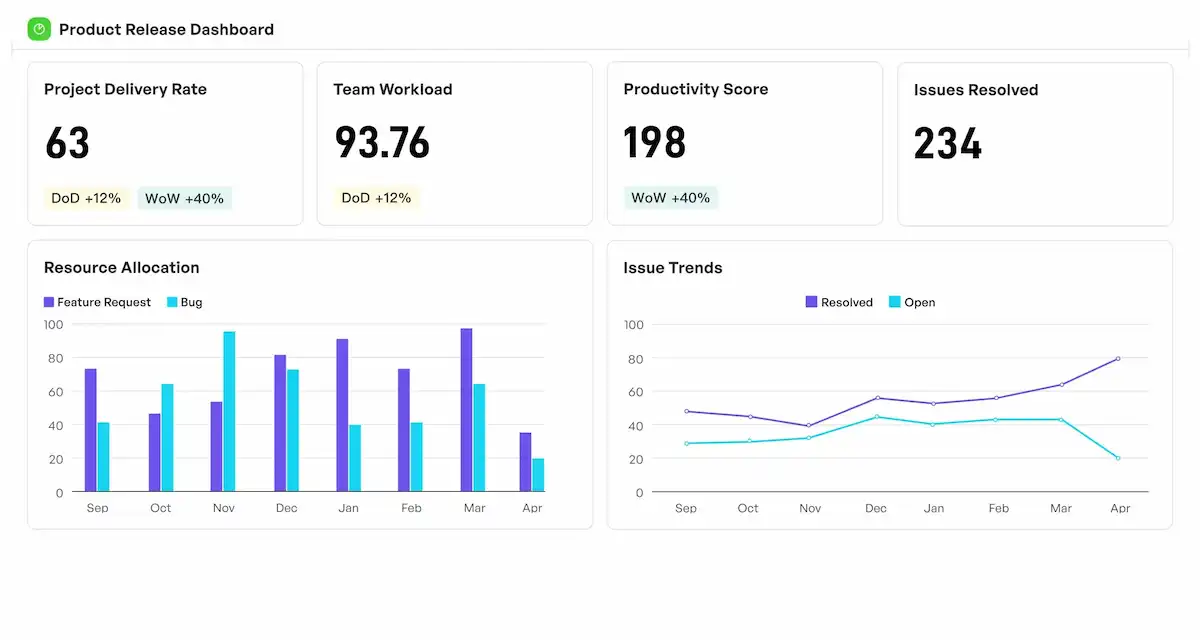Click the Product Release Dashboard title
Viewport: 1200px width, 640px height.
[x=166, y=30]
